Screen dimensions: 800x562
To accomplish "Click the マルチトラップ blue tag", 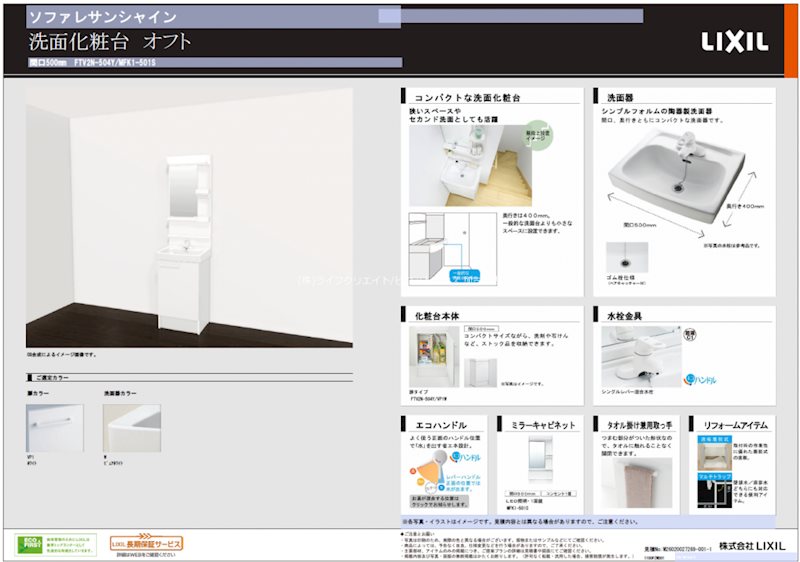I will pos(714,477).
